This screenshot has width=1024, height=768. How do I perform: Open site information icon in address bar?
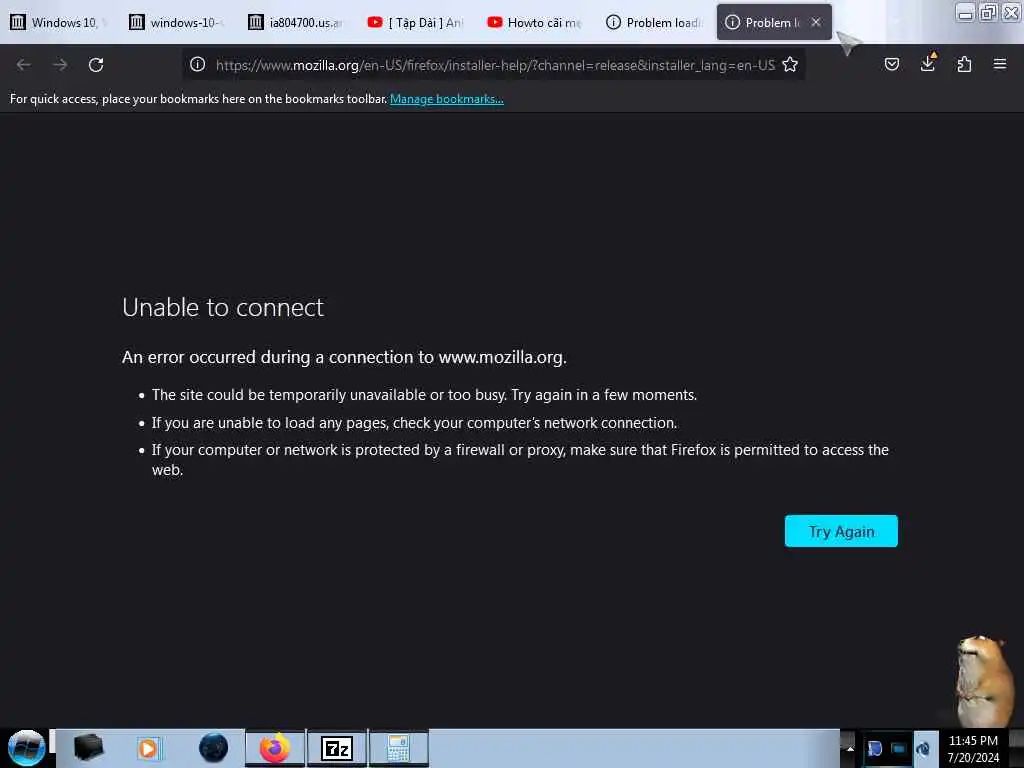point(197,64)
